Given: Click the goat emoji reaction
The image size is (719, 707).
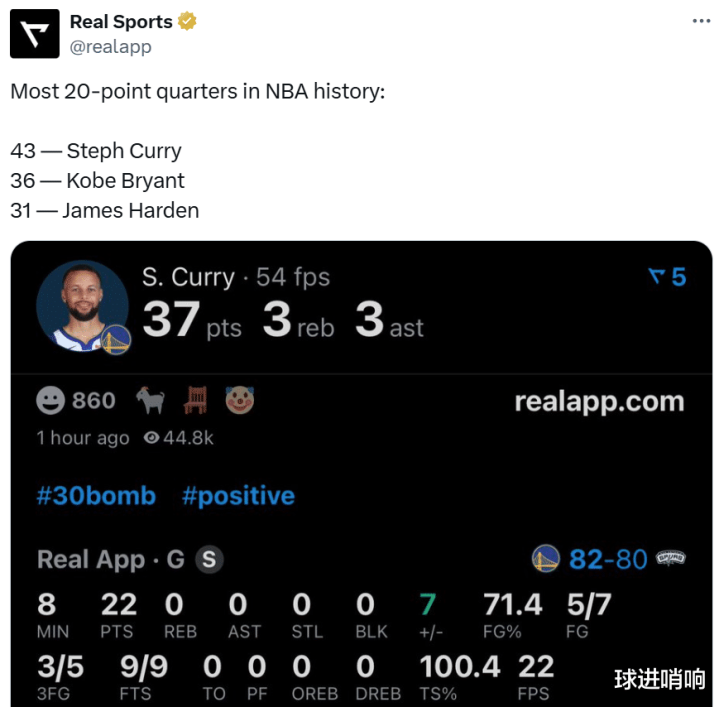Looking at the screenshot, I should tap(151, 401).
